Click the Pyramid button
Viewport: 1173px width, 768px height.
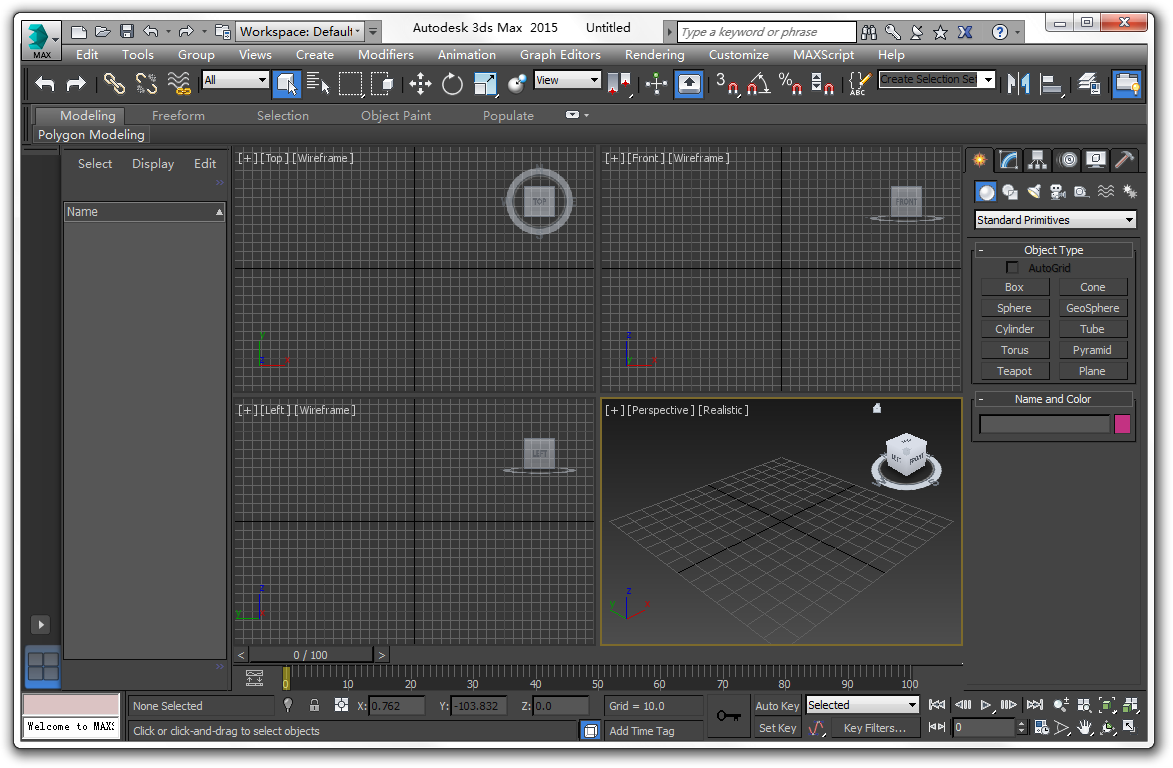pos(1092,350)
